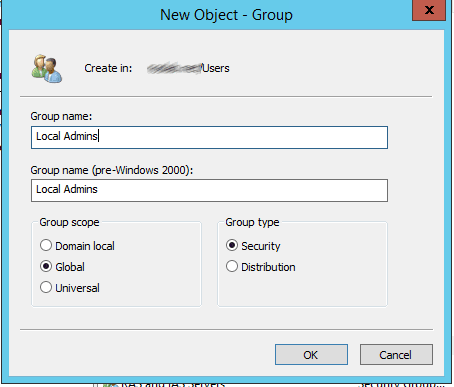Click the 'Group scope' box heading
The width and height of the screenshot is (454, 387).
(69, 222)
